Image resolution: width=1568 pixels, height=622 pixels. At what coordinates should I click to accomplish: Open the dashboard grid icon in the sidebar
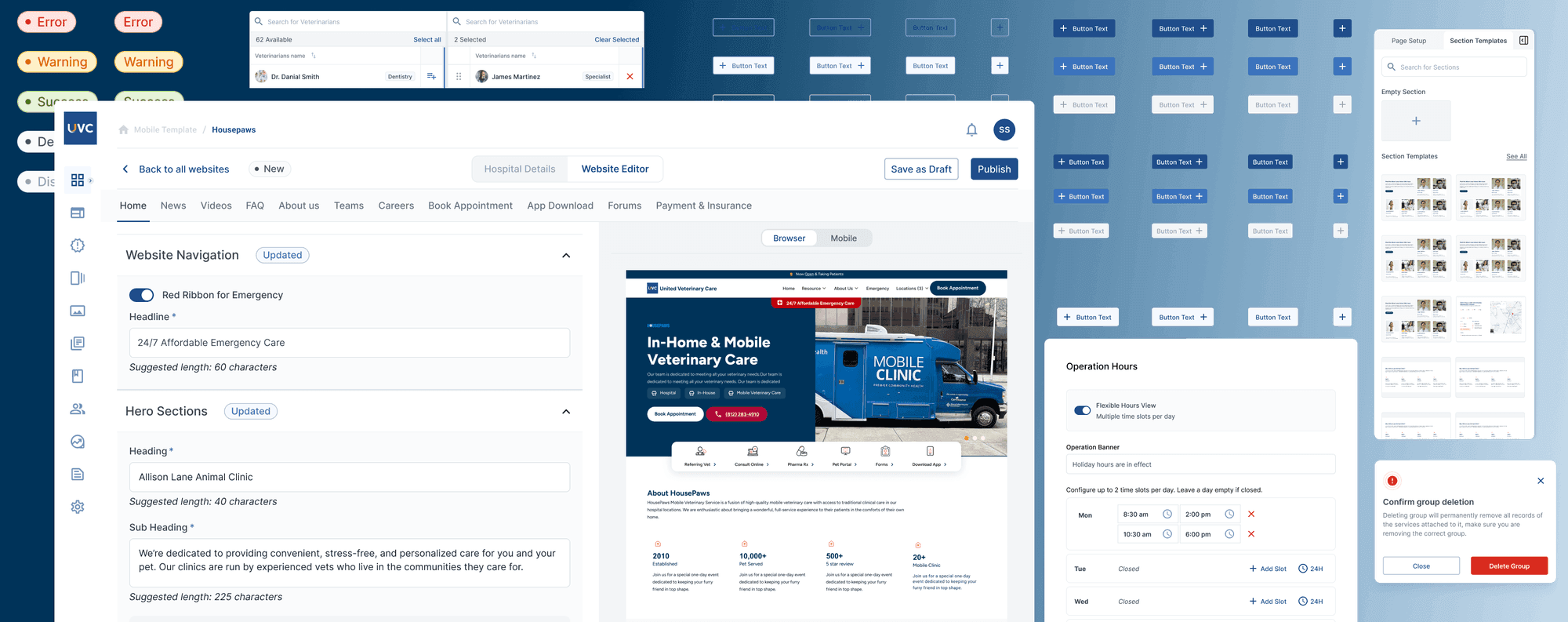point(78,180)
